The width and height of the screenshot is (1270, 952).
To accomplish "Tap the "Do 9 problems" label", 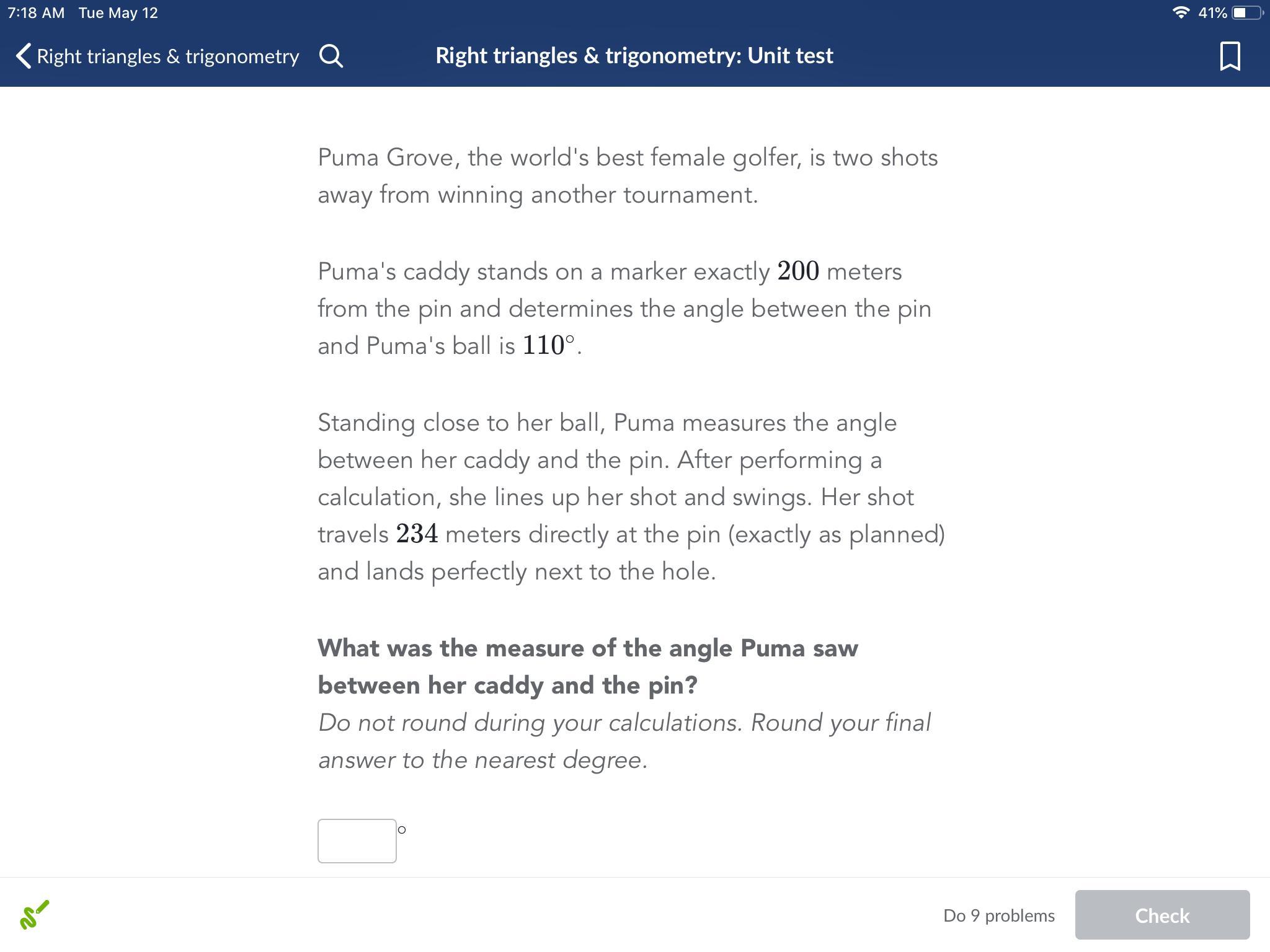I will (998, 915).
